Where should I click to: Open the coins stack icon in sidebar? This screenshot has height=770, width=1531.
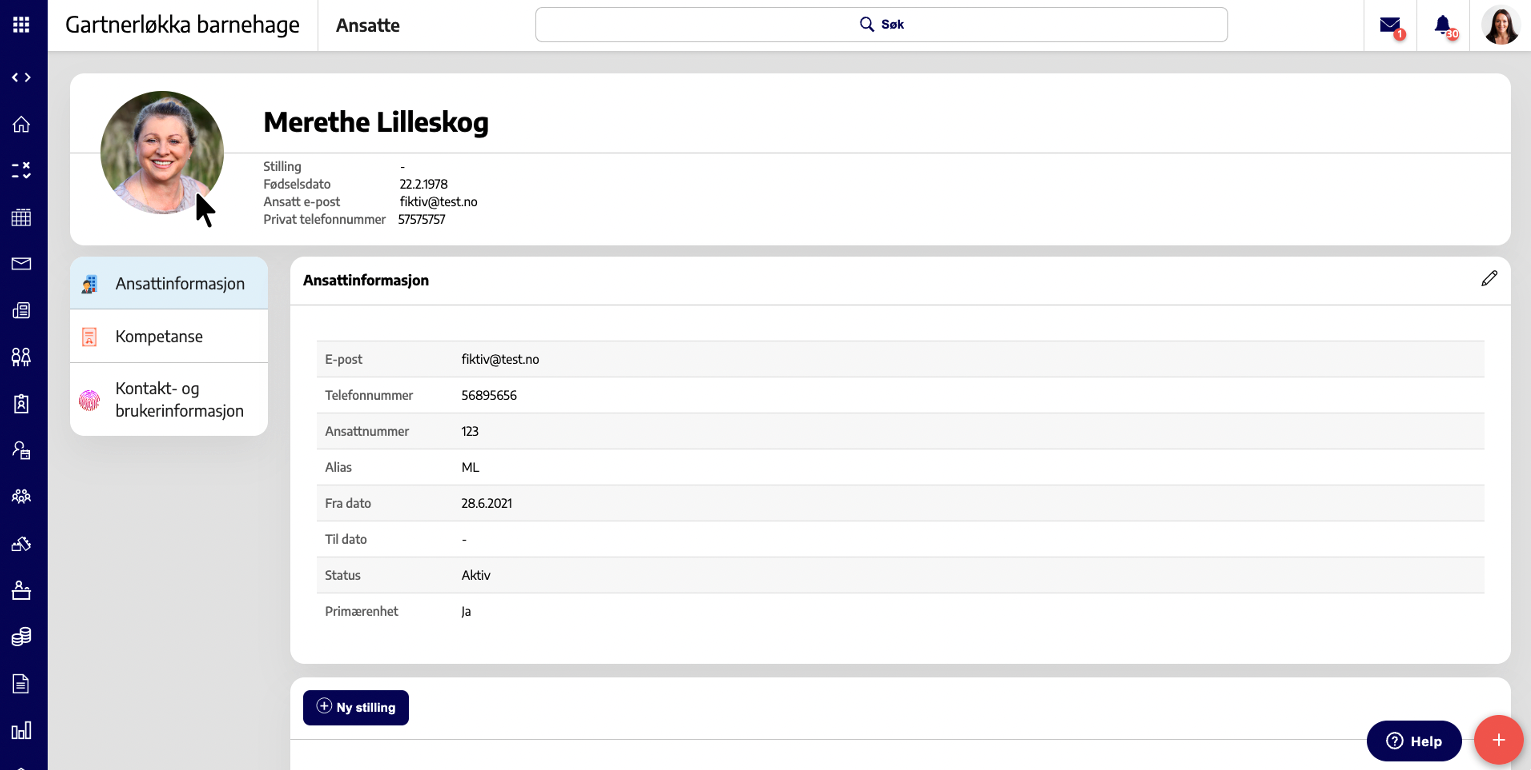(21, 637)
